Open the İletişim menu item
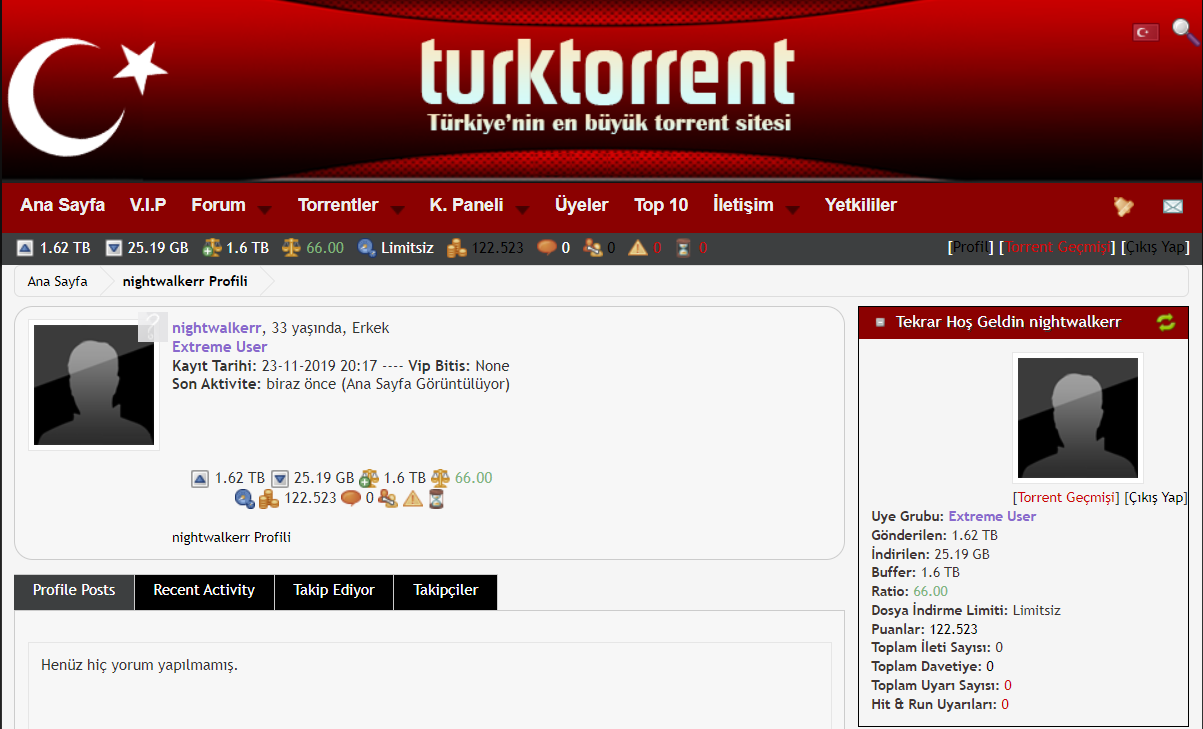Viewport: 1203px width, 729px height. (743, 205)
